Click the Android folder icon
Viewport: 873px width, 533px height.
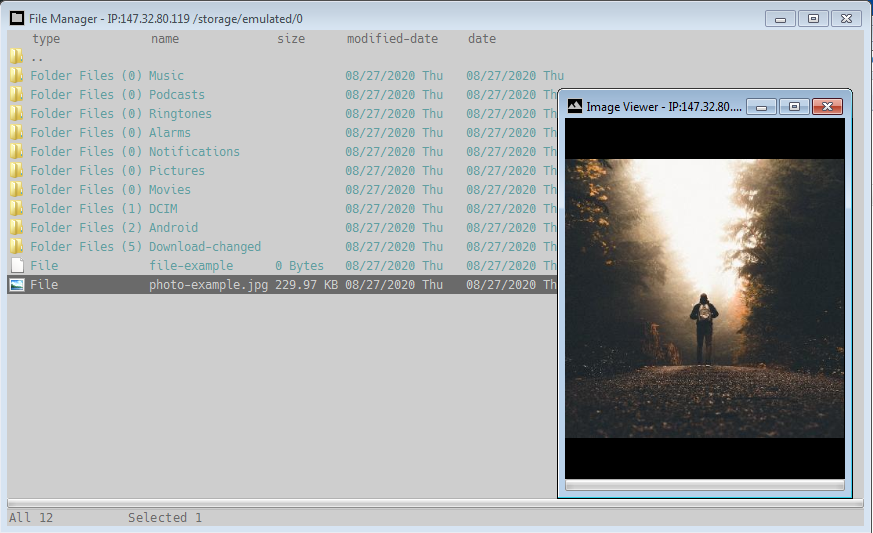point(16,227)
